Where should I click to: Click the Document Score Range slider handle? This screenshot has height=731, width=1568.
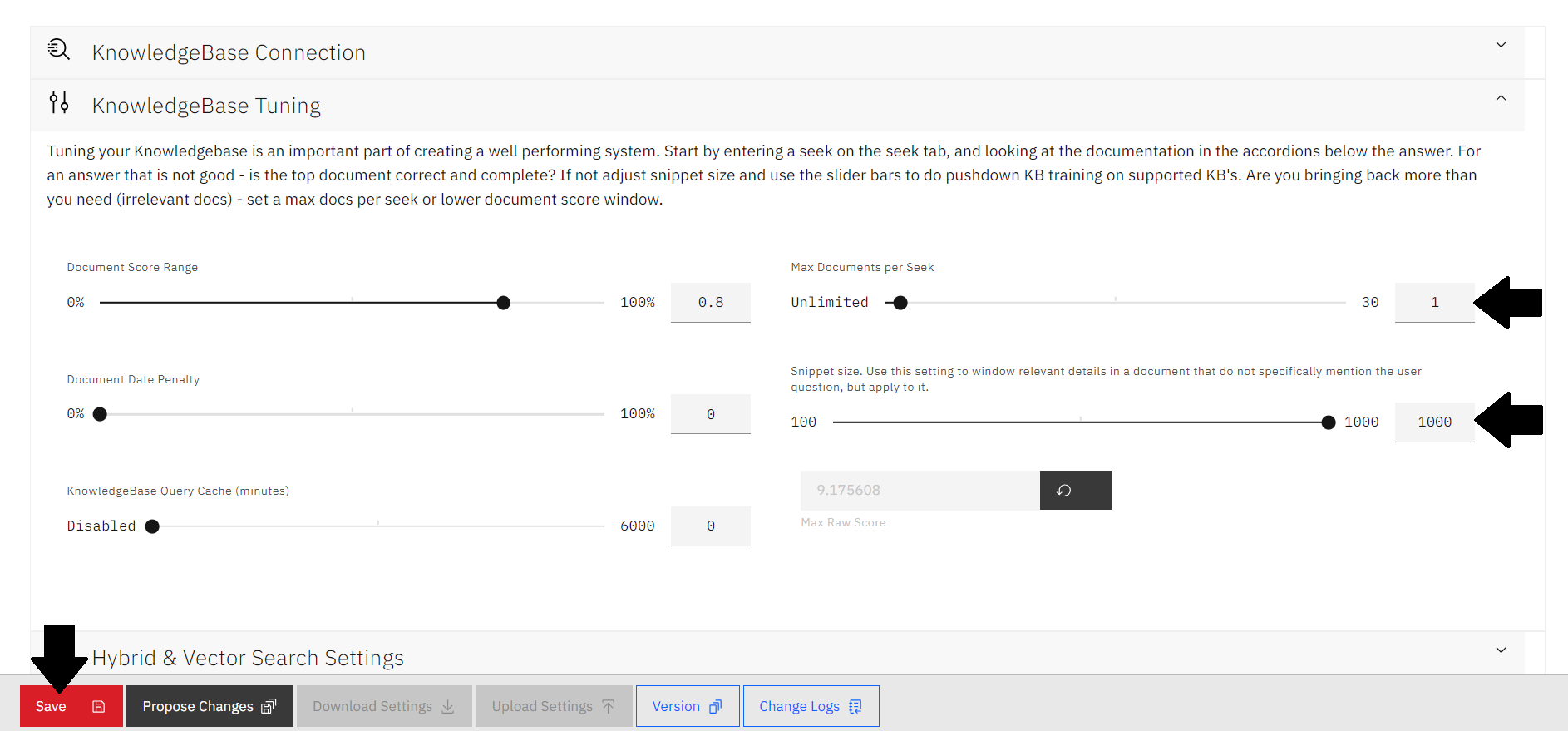[503, 303]
